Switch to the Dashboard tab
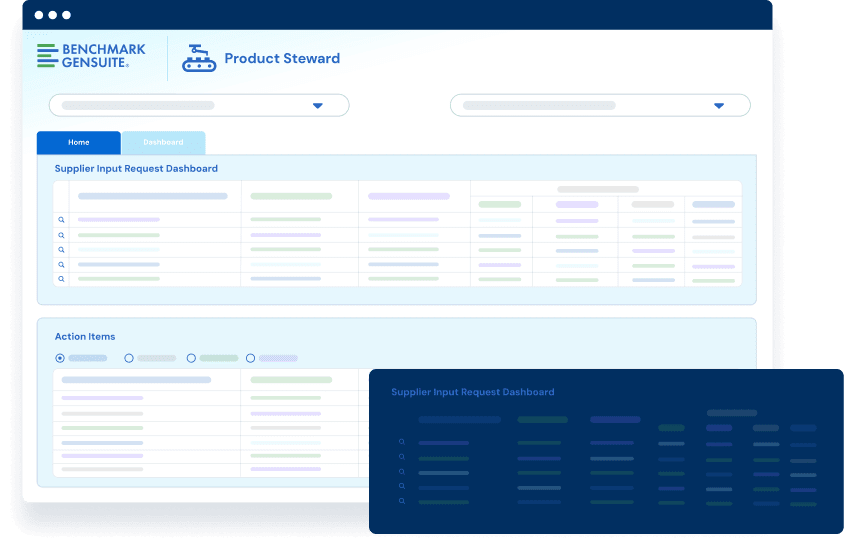 click(163, 143)
